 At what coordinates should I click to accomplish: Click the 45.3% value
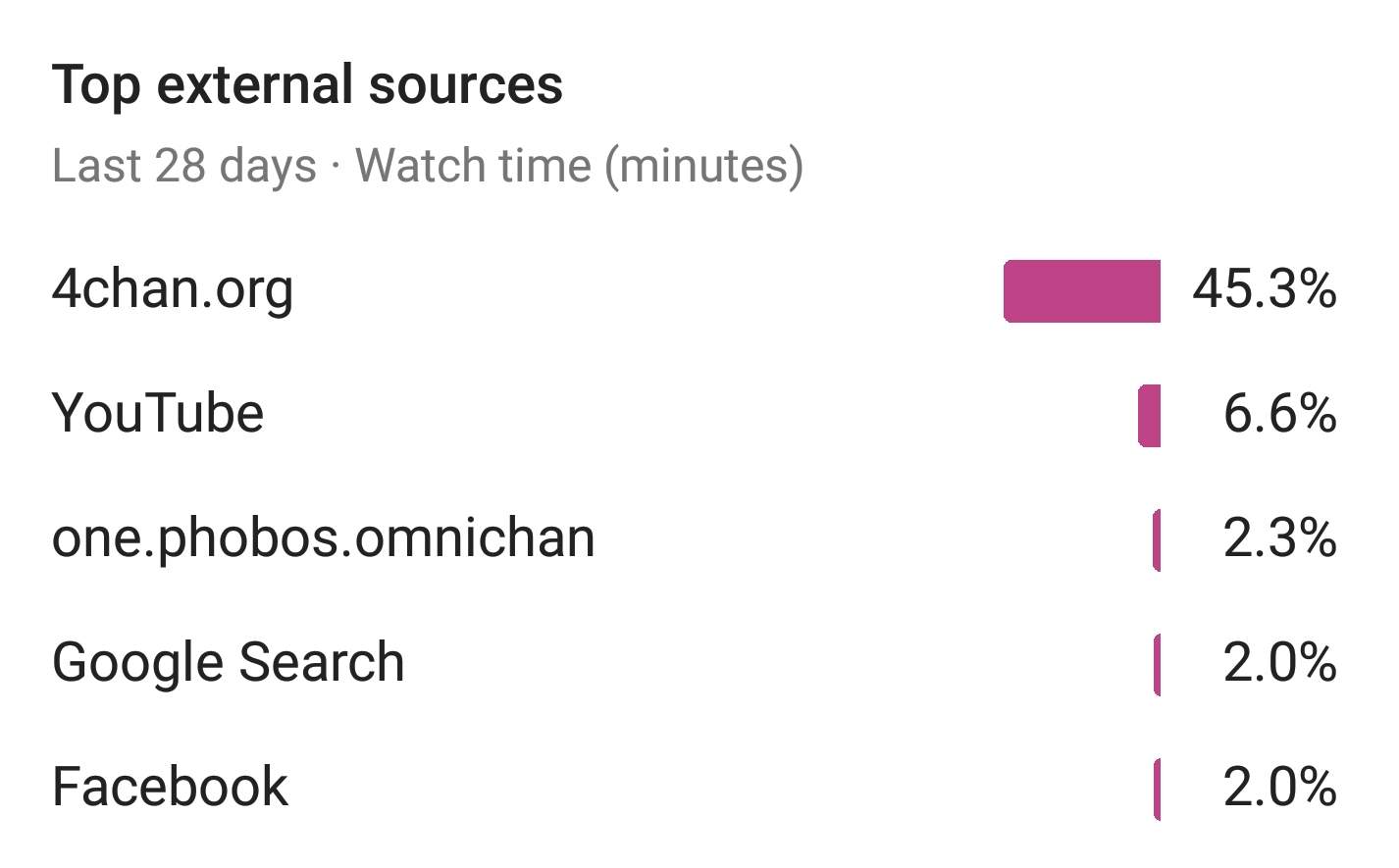[x=1264, y=289]
